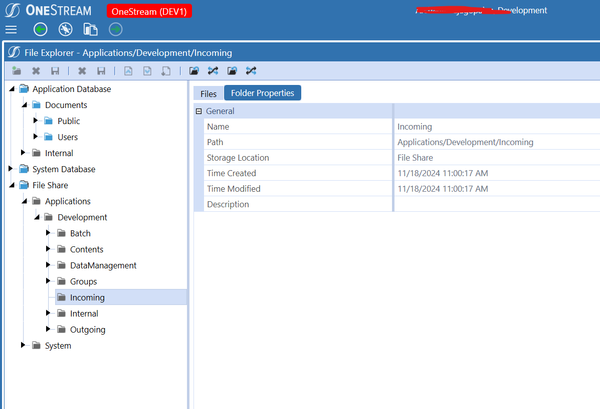Collapse the General properties section

199,112
